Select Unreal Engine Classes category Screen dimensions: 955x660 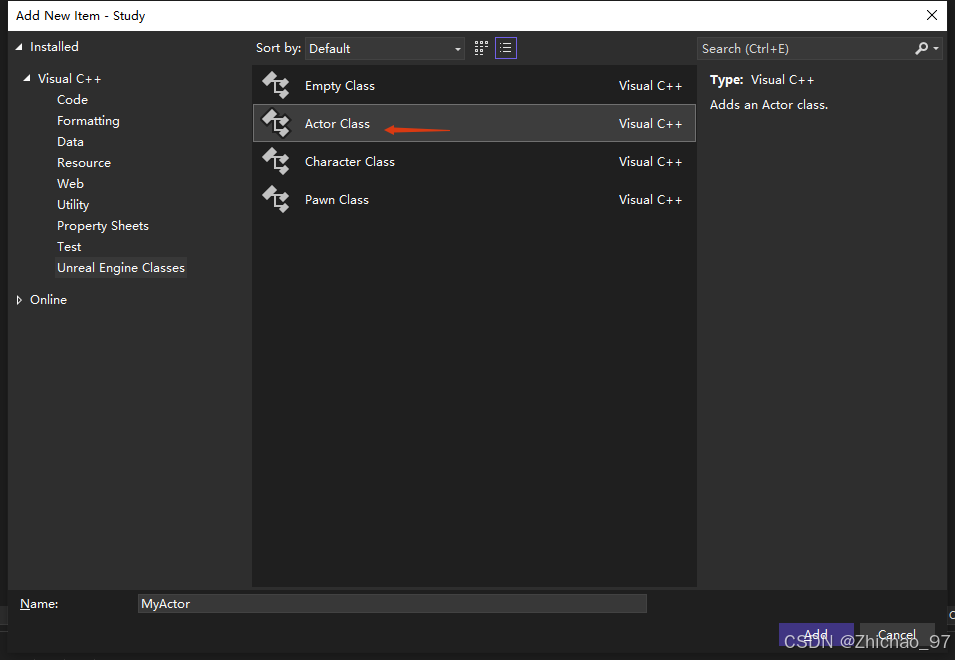coord(121,268)
